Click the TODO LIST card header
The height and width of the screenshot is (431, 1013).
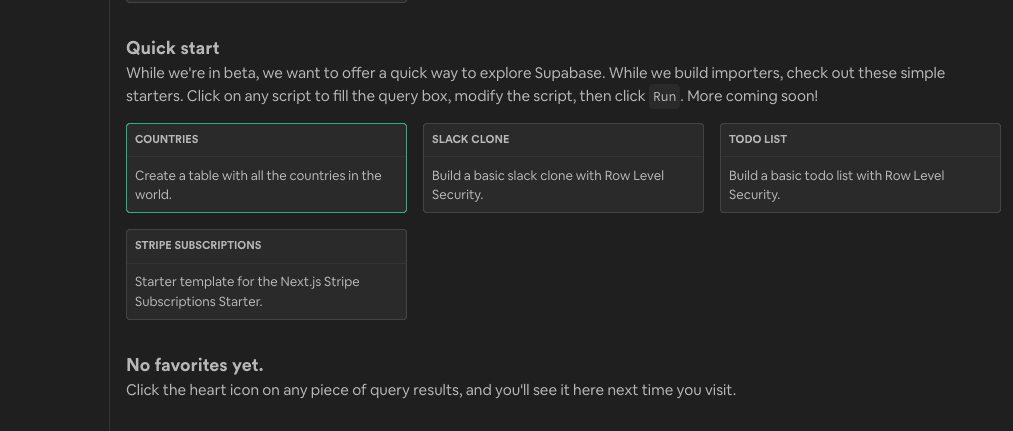point(758,140)
